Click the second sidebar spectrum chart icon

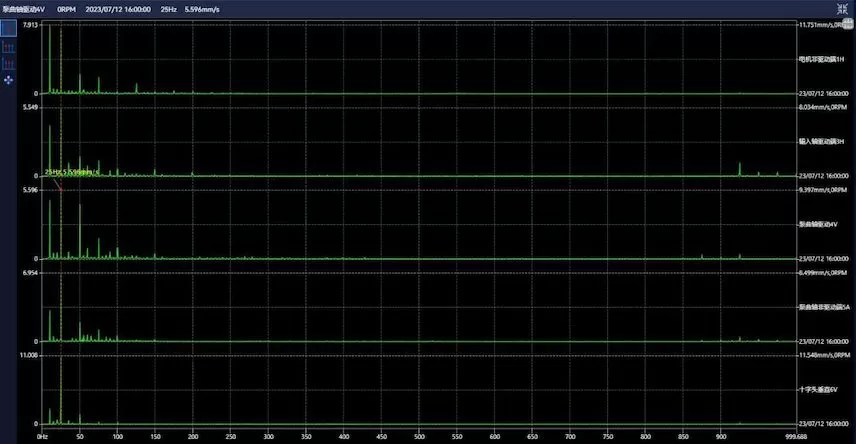8,46
